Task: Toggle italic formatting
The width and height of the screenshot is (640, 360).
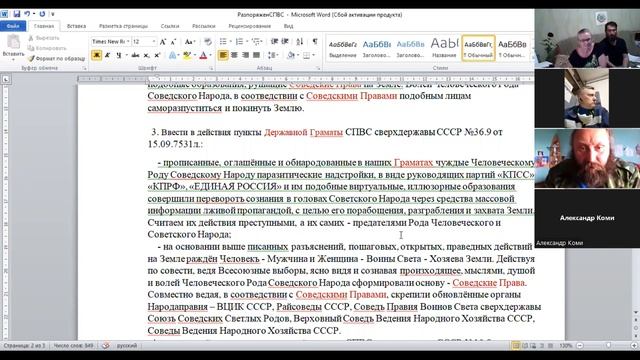Action: click(x=108, y=55)
